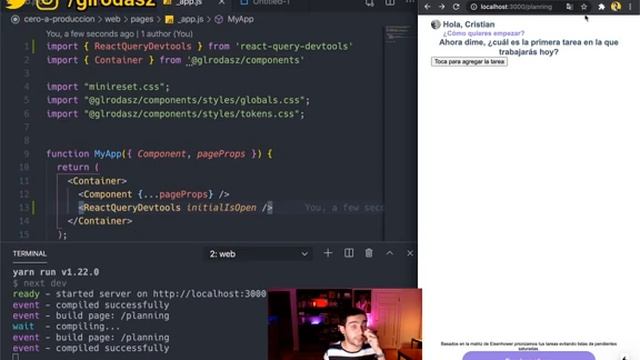Click the JS file icon in breadcrumb
This screenshot has width=640, height=360.
click(x=169, y=19)
